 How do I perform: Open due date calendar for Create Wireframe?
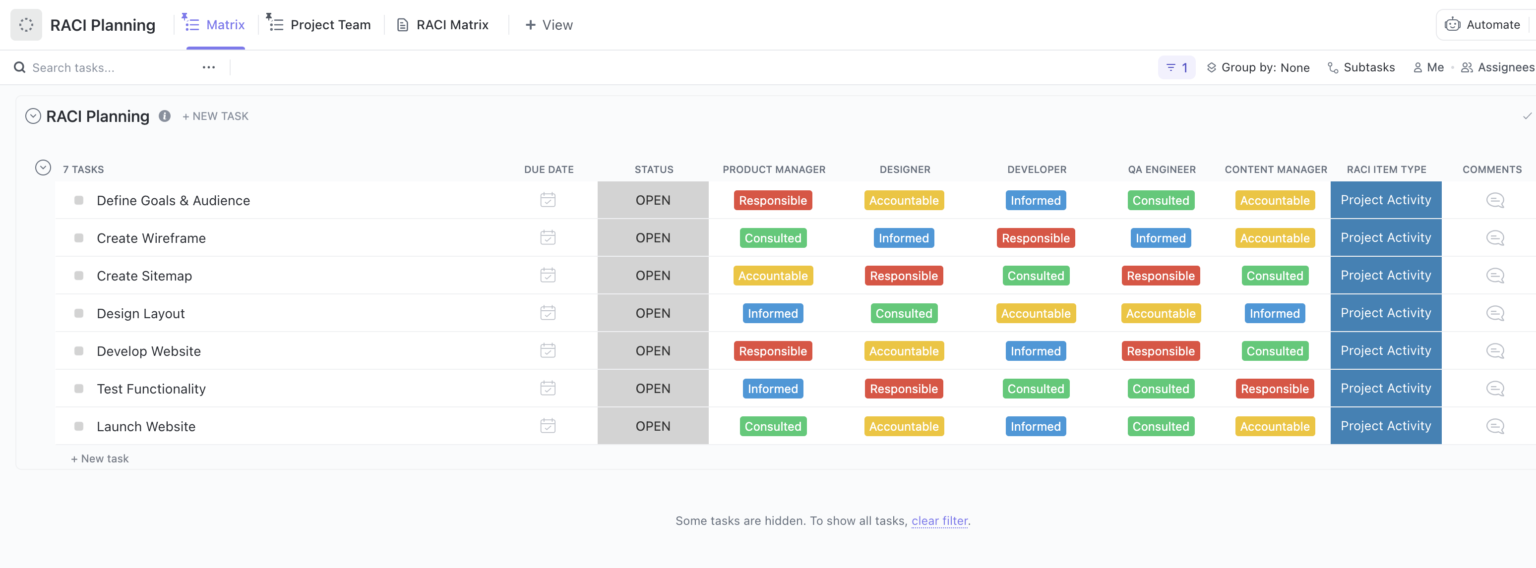pos(548,238)
